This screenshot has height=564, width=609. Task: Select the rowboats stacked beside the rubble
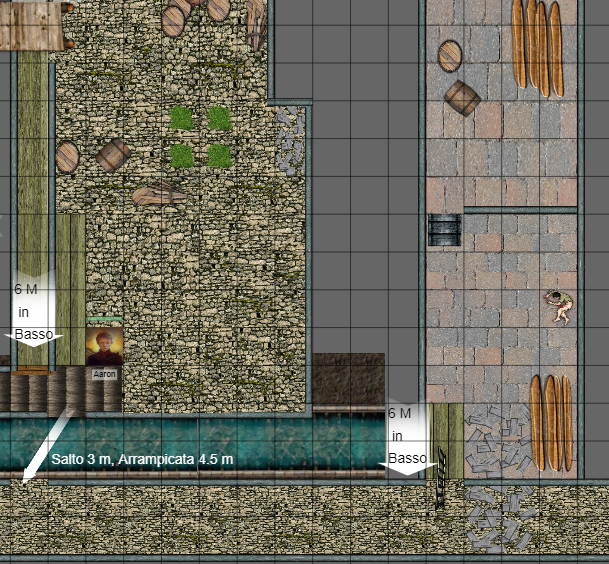pyautogui.click(x=552, y=423)
